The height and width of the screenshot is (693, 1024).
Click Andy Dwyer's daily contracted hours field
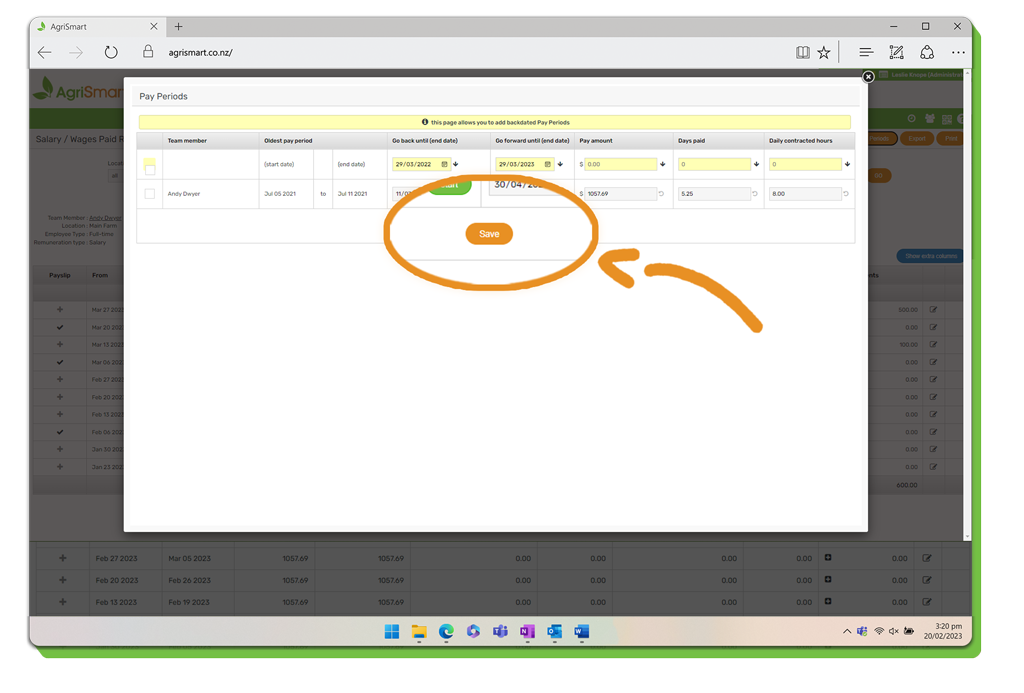(x=804, y=194)
